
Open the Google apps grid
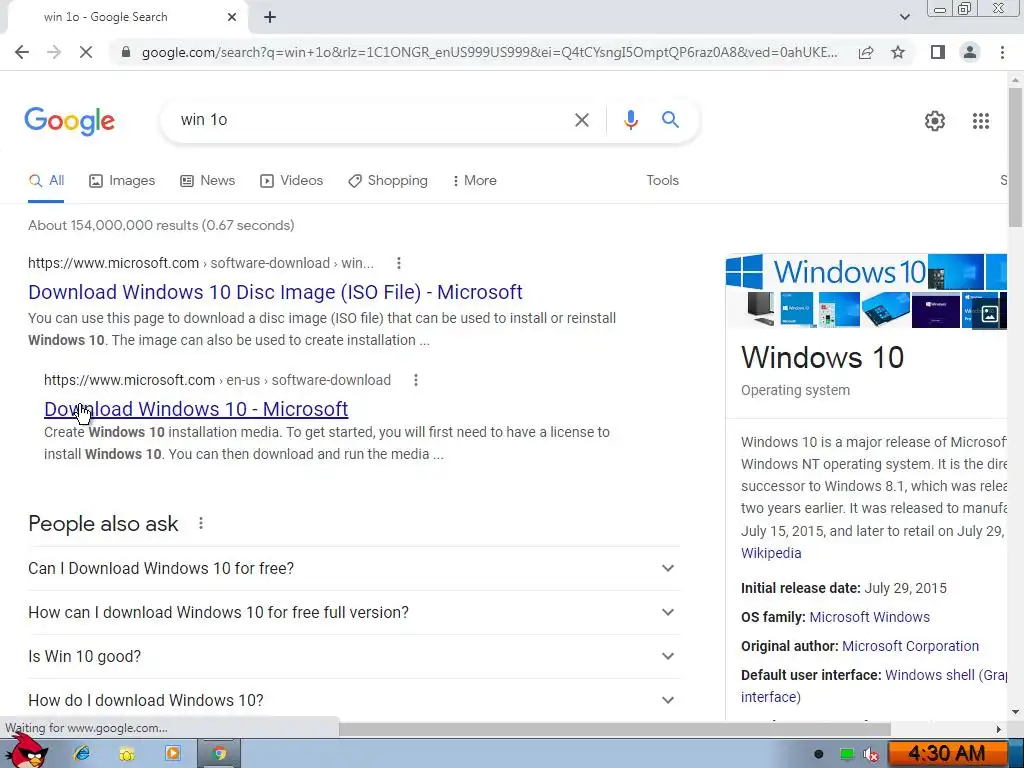coord(980,121)
